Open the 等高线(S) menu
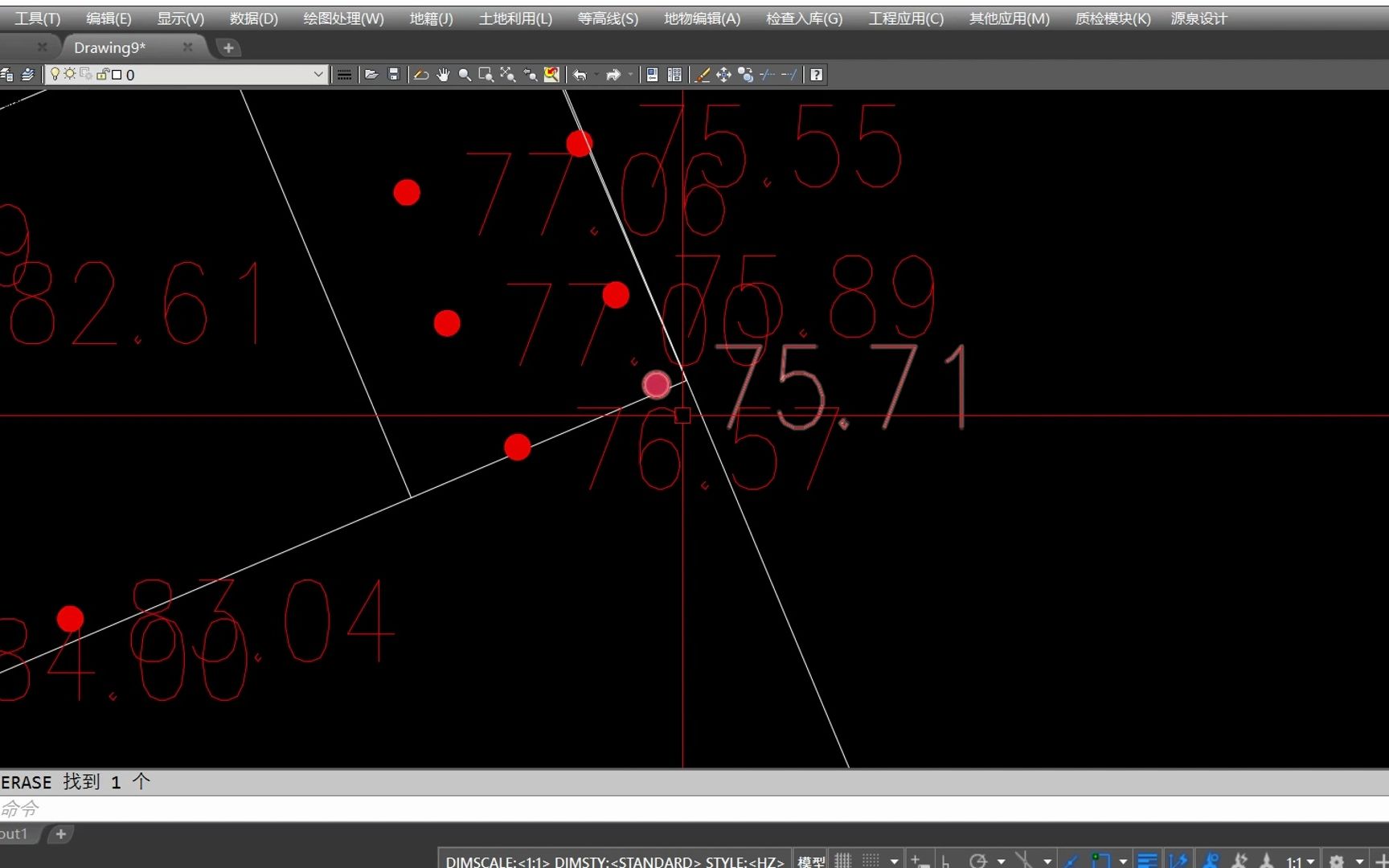 pos(608,18)
